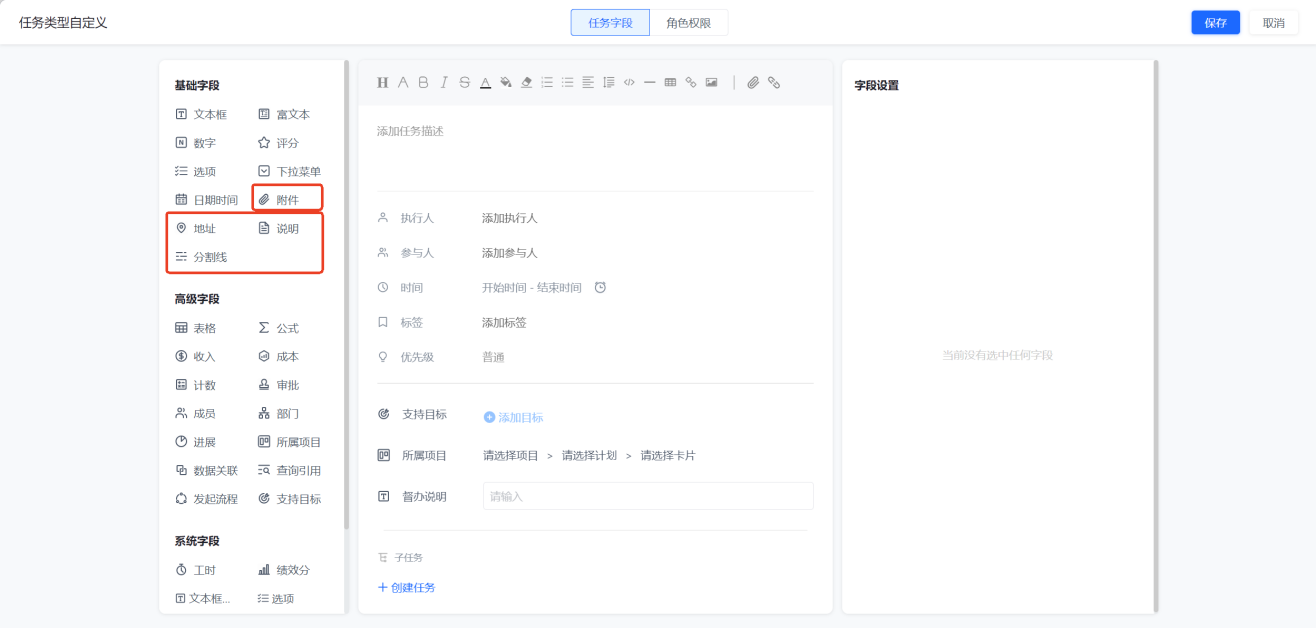Switch to 任务字段 tab
Viewport: 1316px width, 628px height.
610,23
